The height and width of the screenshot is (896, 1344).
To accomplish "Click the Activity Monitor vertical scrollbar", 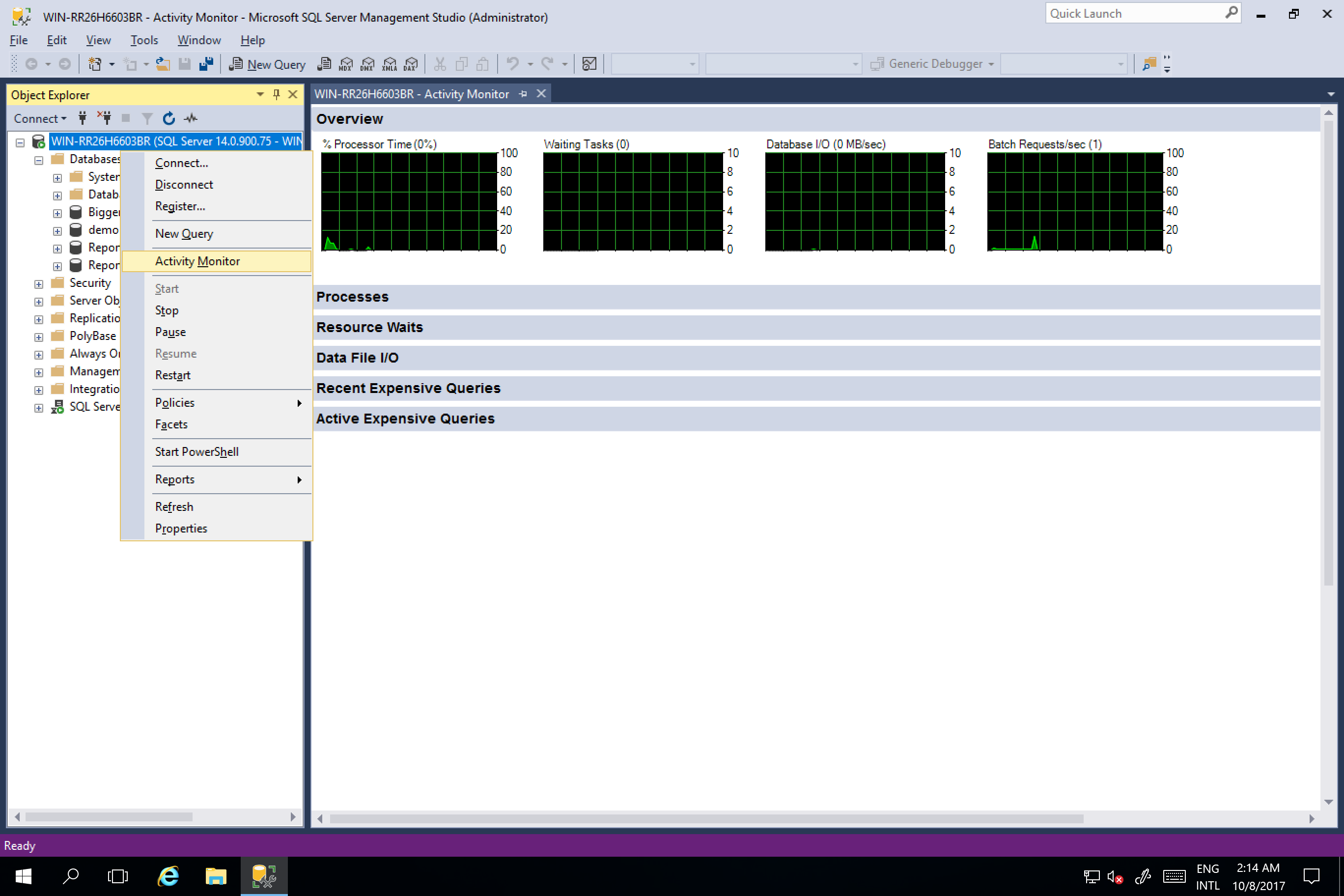I will (1329, 353).
